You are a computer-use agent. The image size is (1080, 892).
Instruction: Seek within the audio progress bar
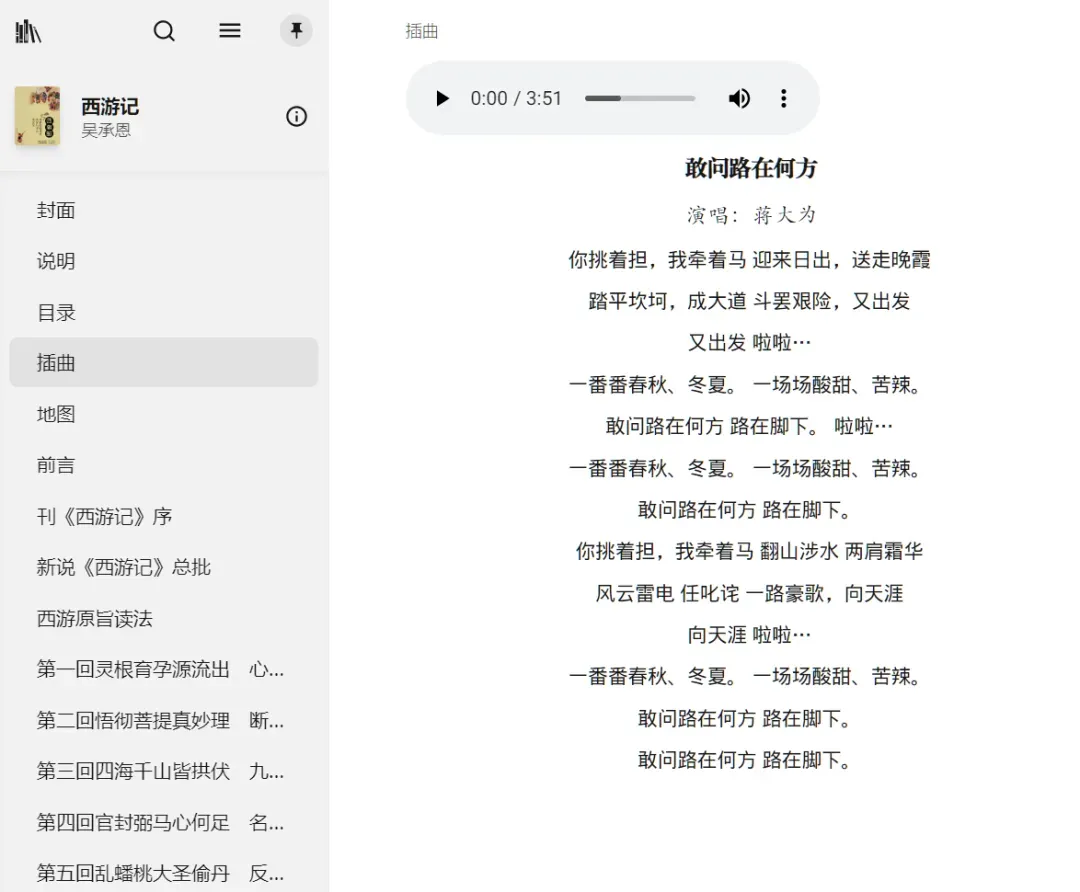(640, 98)
